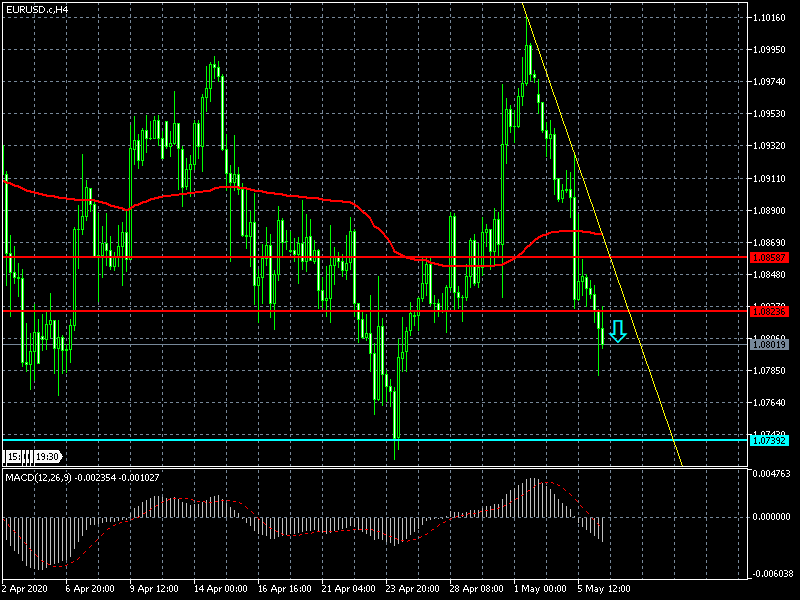This screenshot has height=600, width=800.
Task: Click the 28 Apr 08:00 time label
Action: (x=476, y=588)
